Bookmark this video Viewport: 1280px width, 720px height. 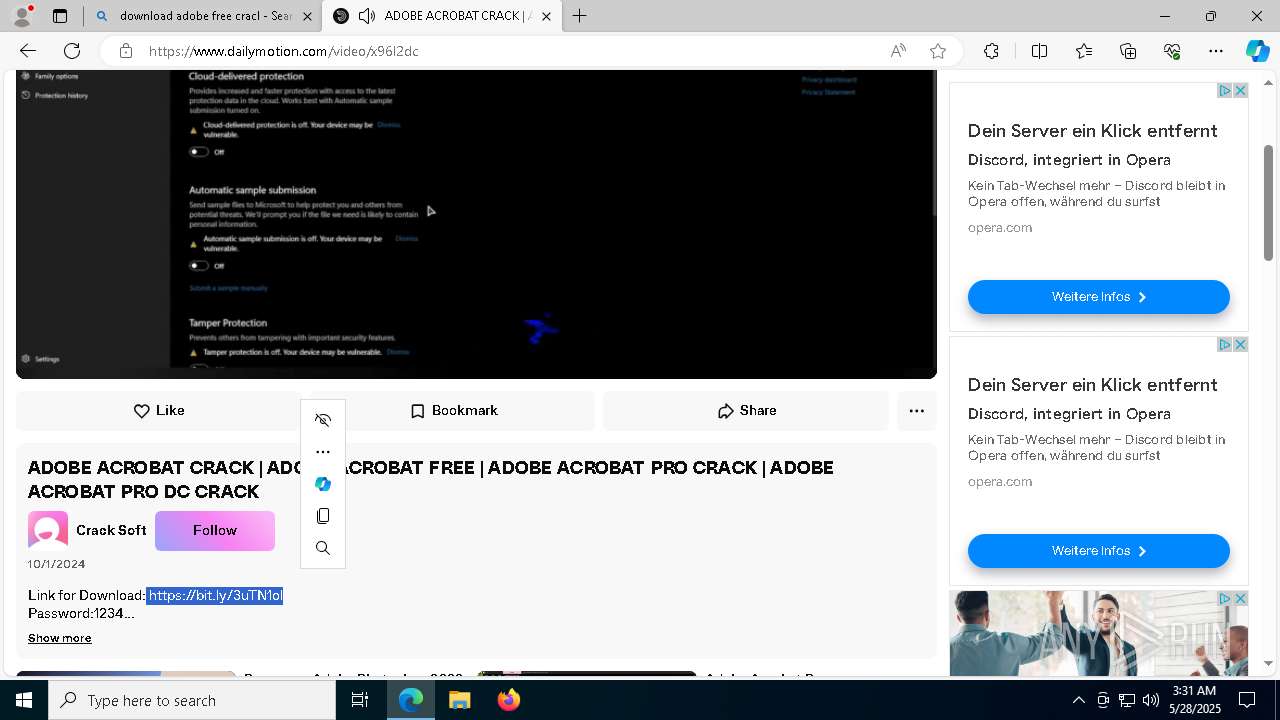coord(454,411)
